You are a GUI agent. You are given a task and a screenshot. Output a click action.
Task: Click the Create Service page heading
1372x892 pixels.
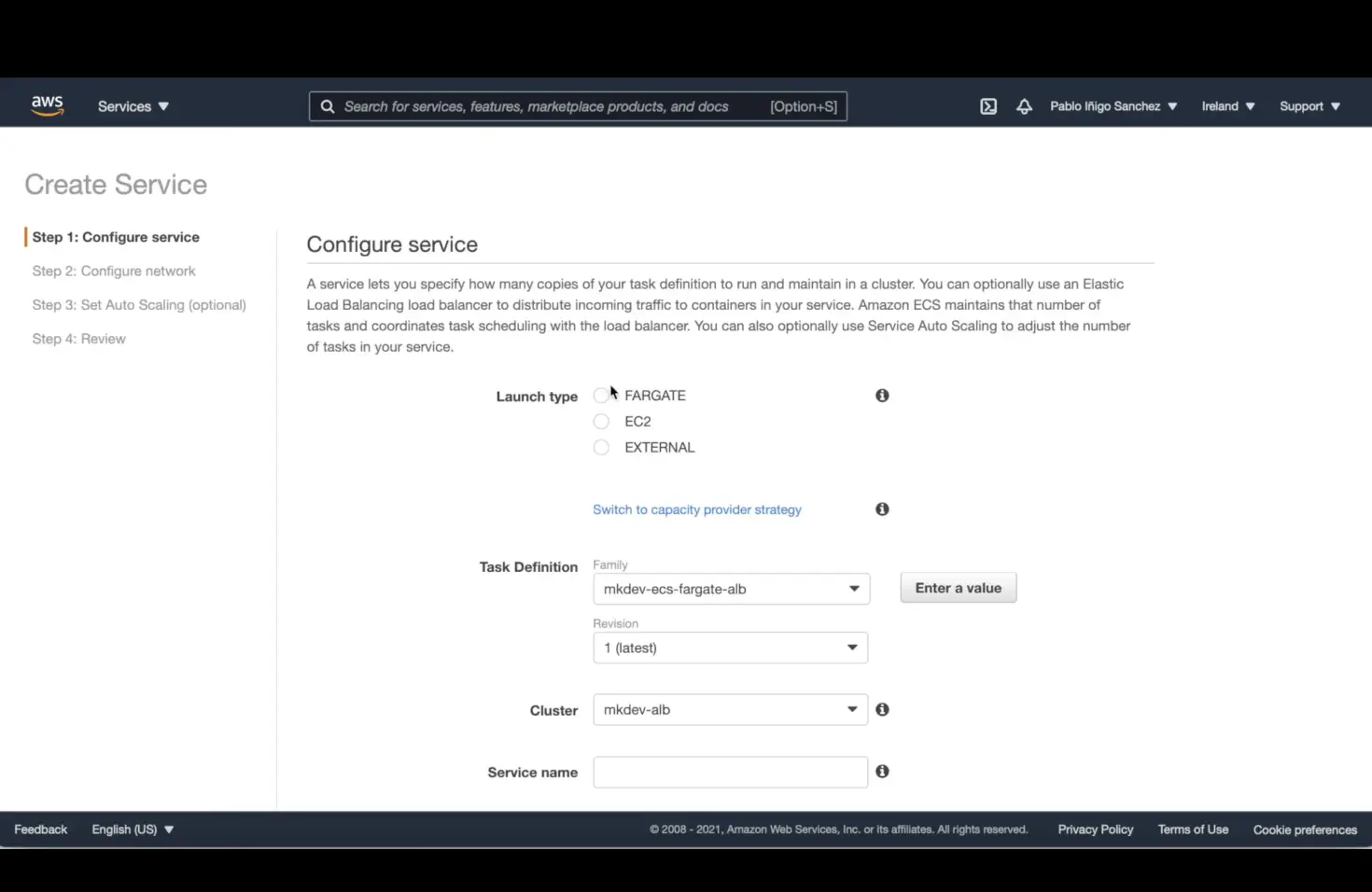pos(116,185)
